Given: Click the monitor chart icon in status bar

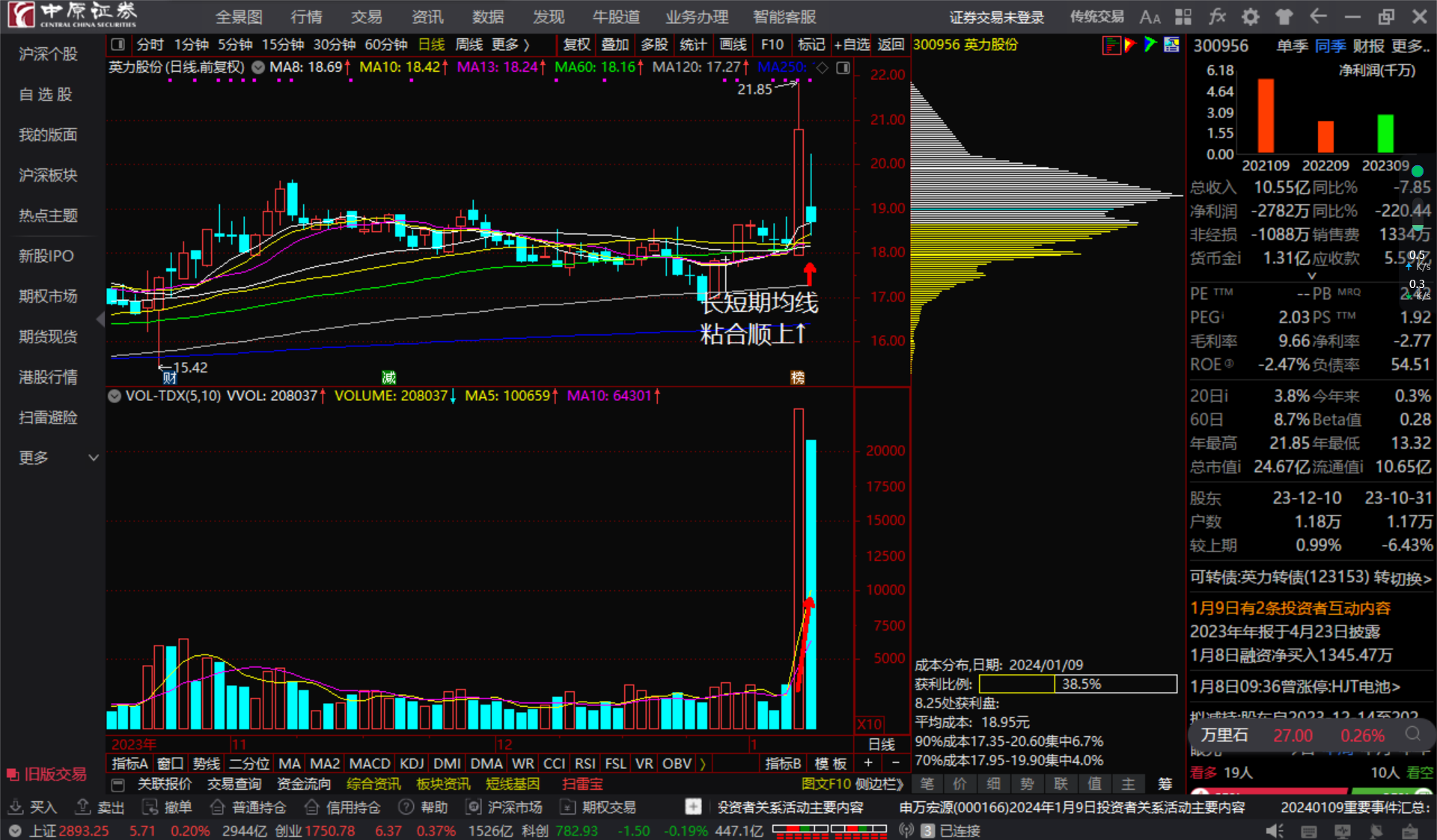Looking at the screenshot, I should click(1343, 831).
